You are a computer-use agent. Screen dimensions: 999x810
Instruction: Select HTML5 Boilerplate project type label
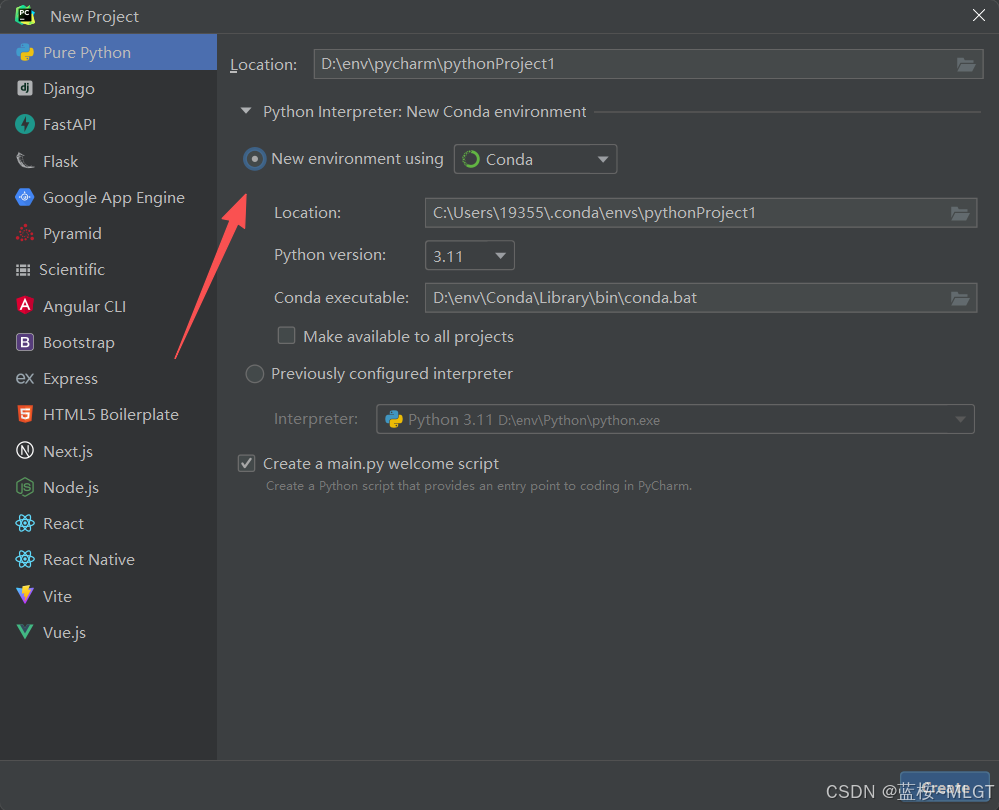click(111, 414)
